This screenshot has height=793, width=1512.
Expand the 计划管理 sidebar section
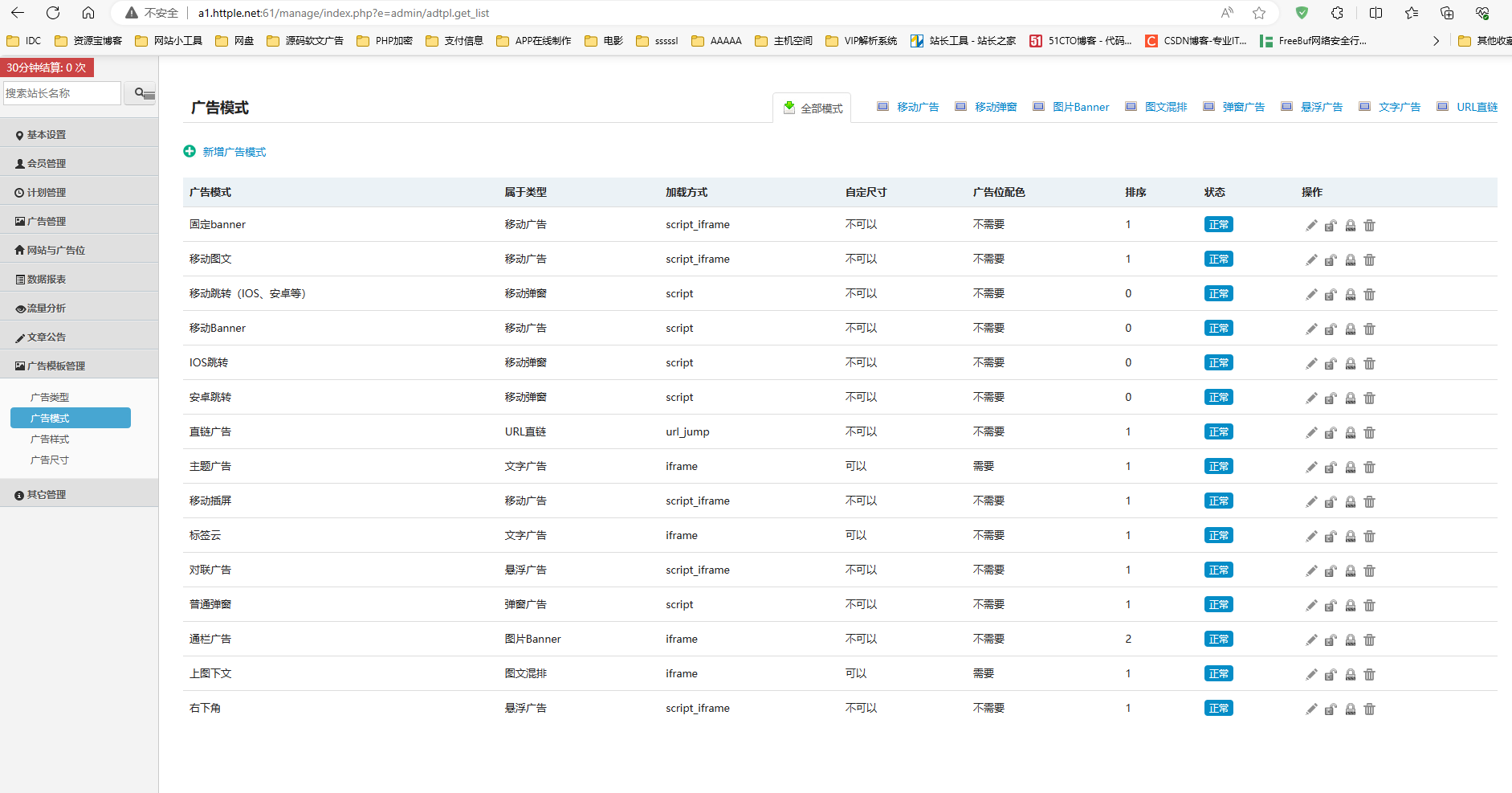[x=79, y=192]
